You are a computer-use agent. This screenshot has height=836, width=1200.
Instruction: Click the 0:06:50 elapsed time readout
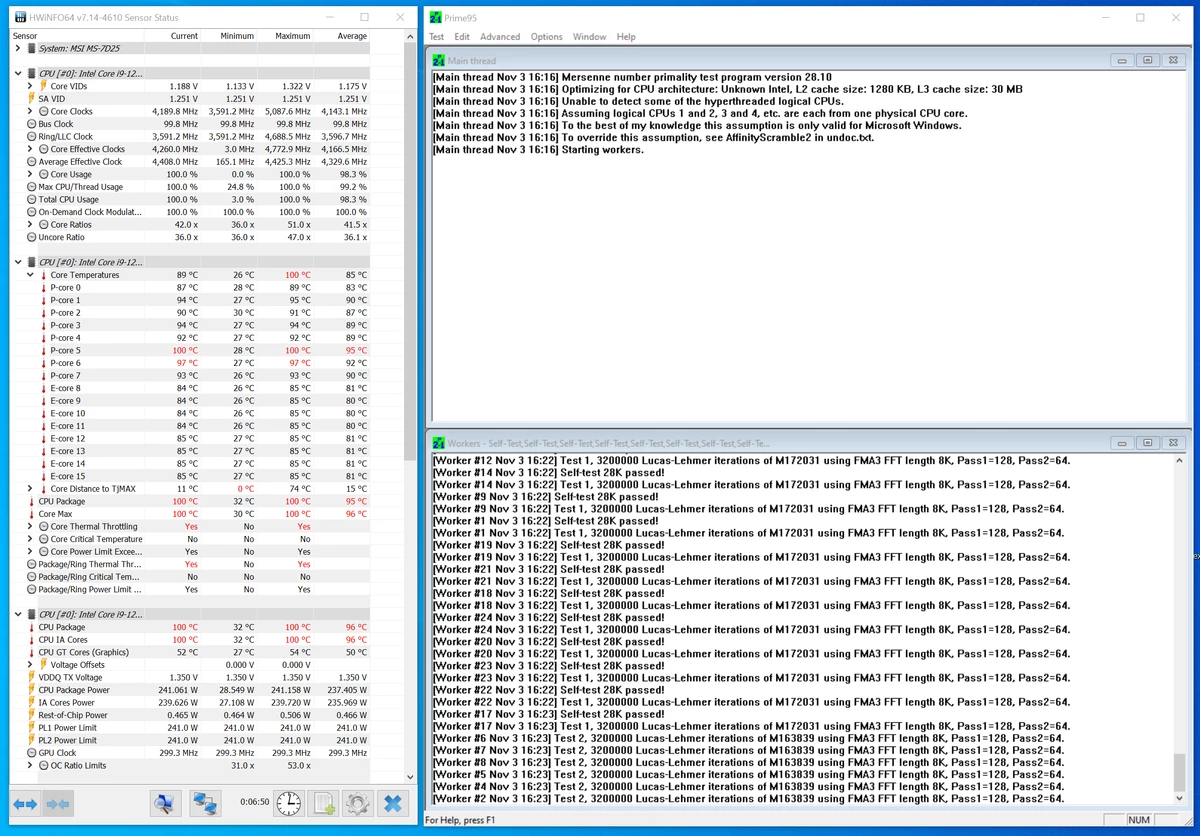click(254, 803)
